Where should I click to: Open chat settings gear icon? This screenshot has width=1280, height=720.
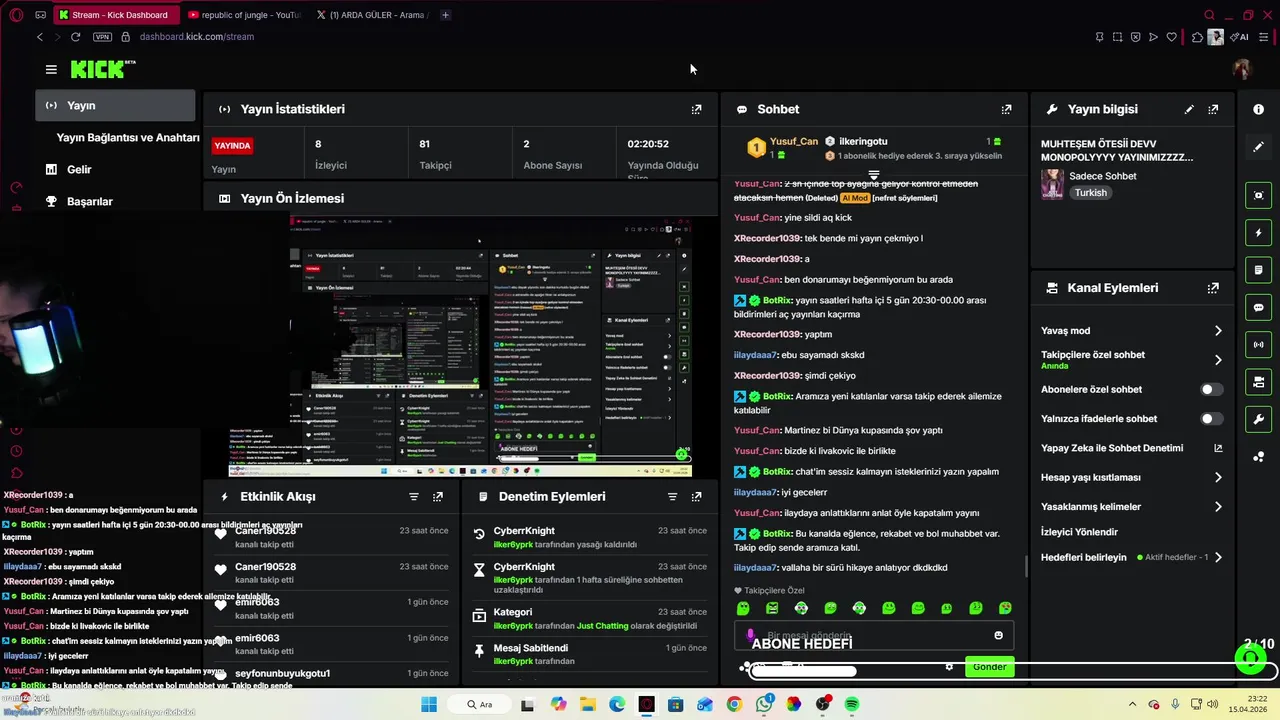[949, 667]
